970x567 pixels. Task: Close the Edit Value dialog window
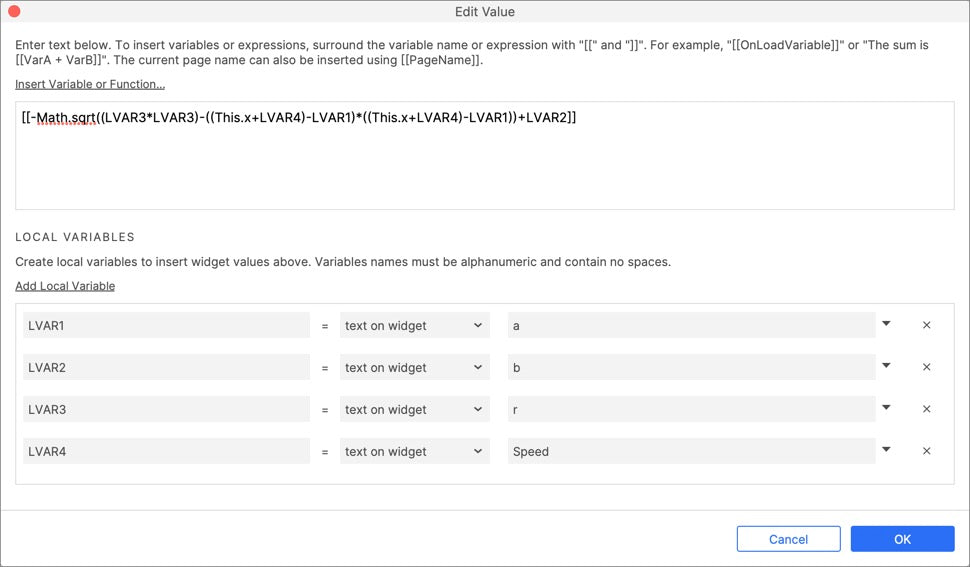tap(15, 12)
